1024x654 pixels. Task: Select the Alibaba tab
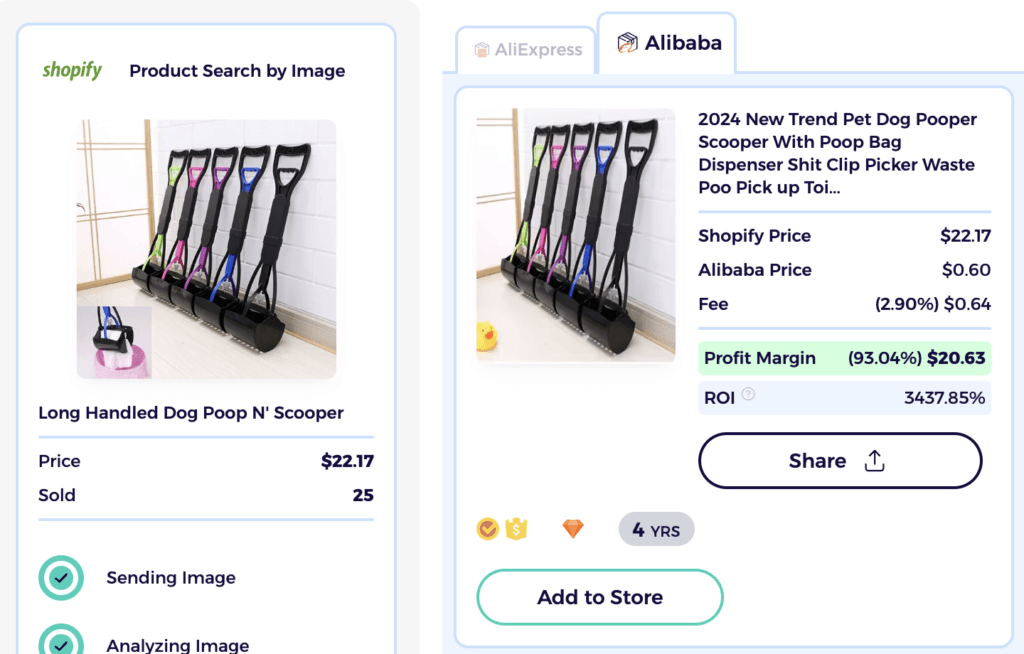[x=666, y=42]
